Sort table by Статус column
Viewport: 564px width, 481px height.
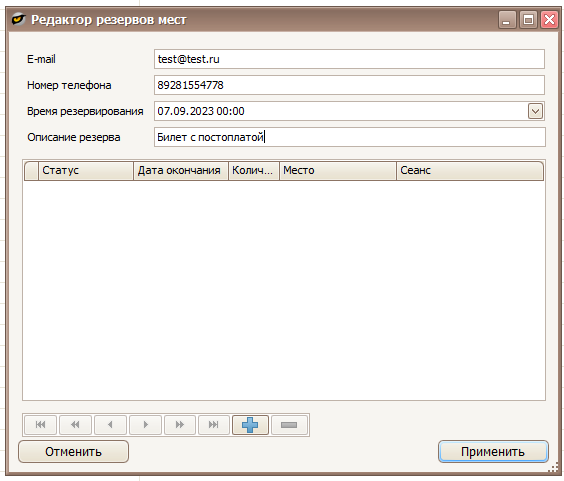point(86,171)
